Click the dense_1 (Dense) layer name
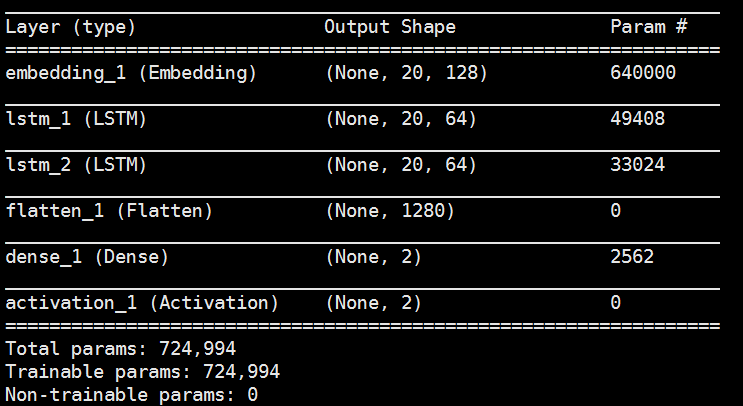 87,257
